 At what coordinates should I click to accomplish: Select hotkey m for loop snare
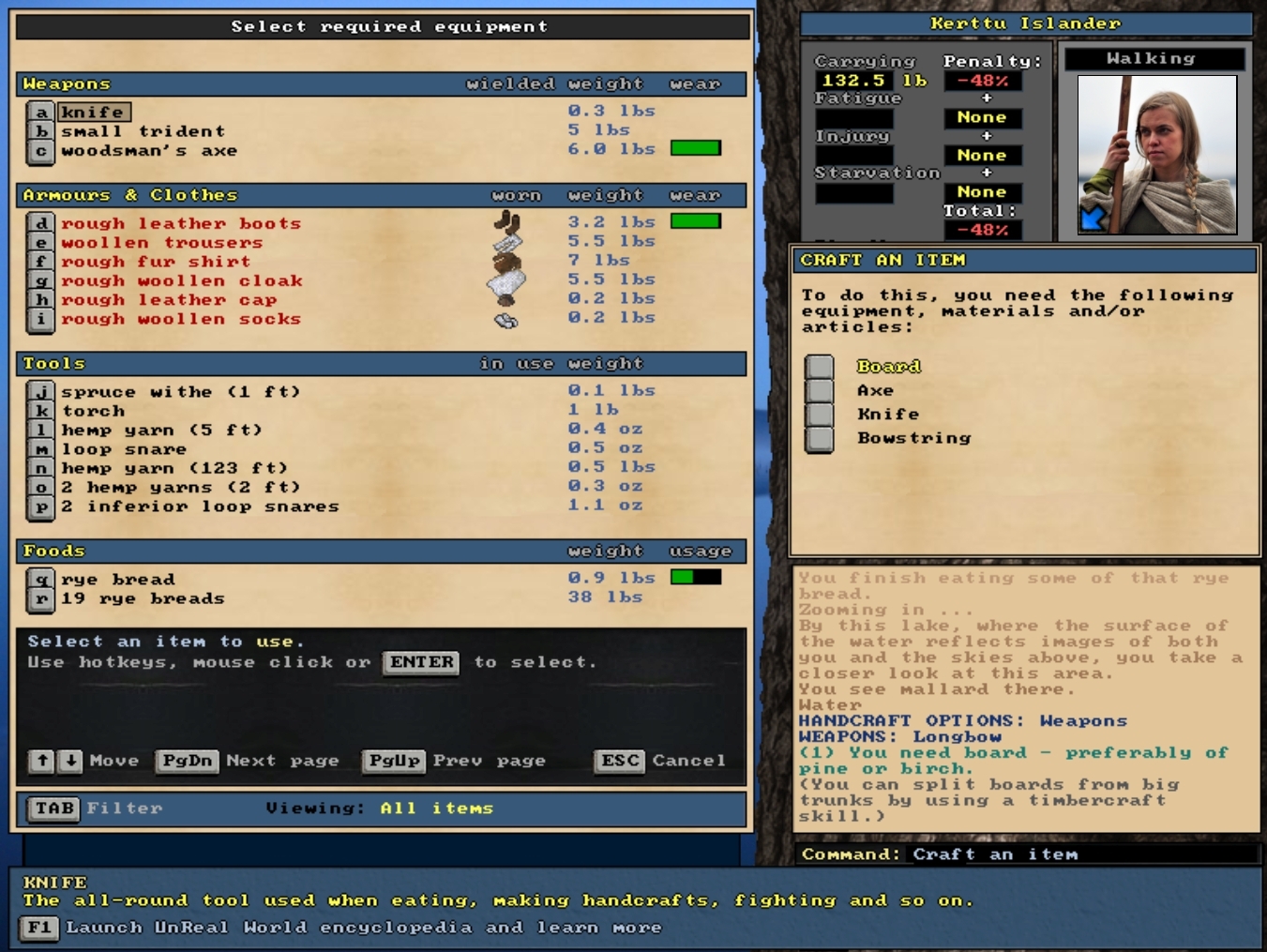click(40, 449)
